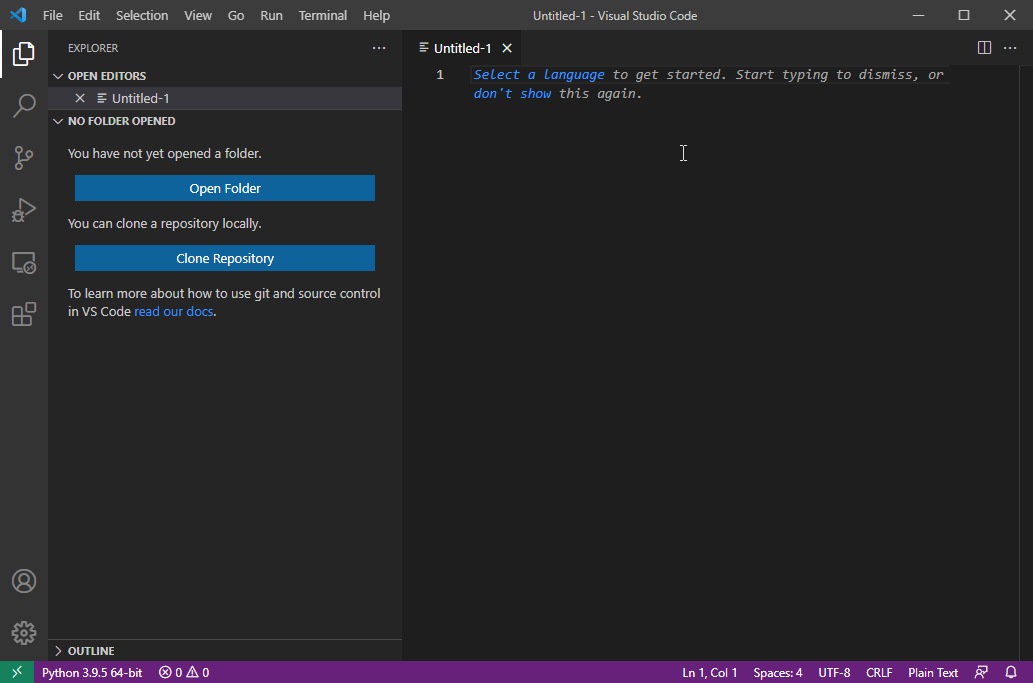Screen dimensions: 1033x683
Task: Click the Clone Repository button
Action: point(225,258)
